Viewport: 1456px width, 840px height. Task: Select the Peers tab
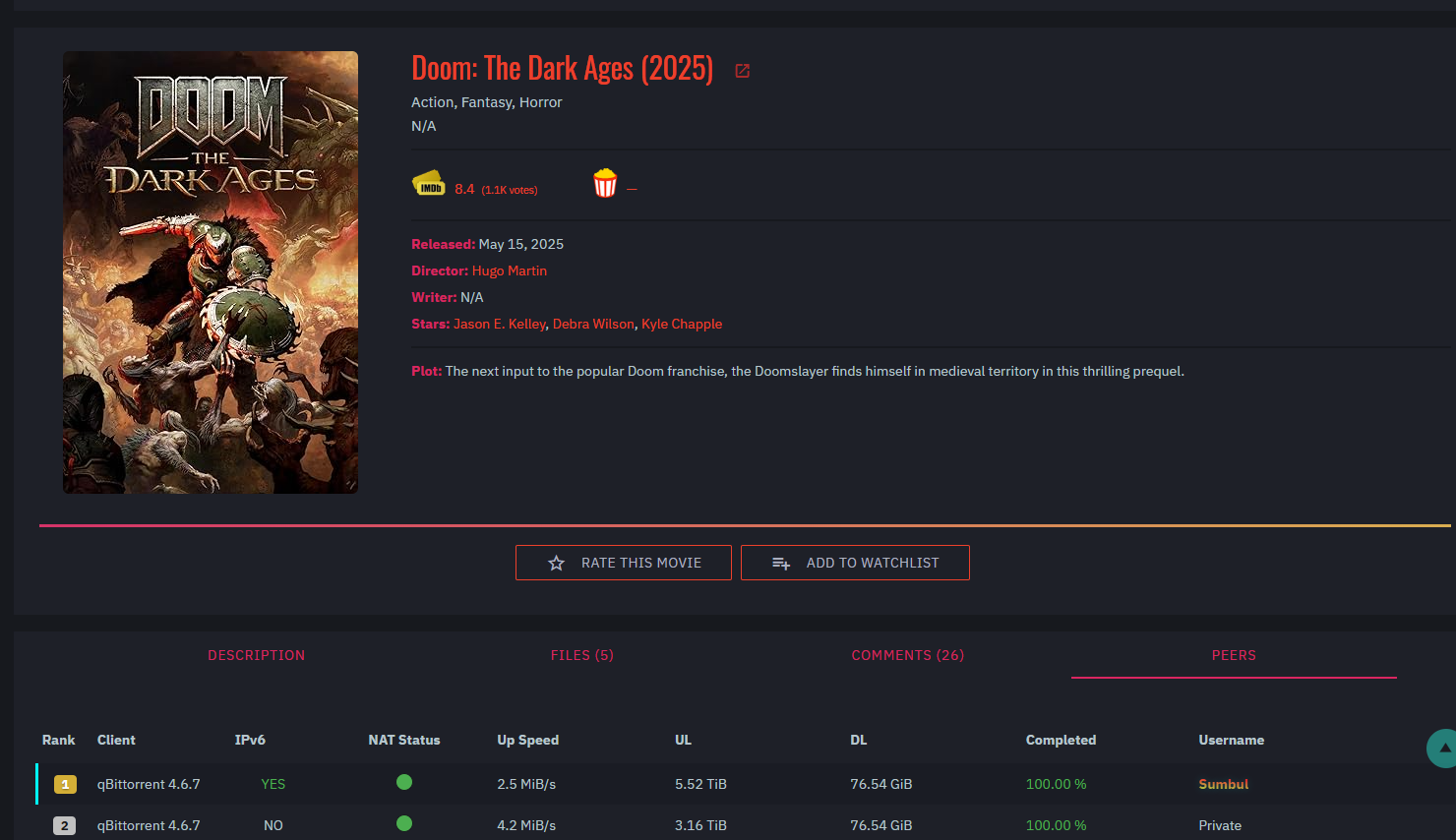pyautogui.click(x=1234, y=655)
